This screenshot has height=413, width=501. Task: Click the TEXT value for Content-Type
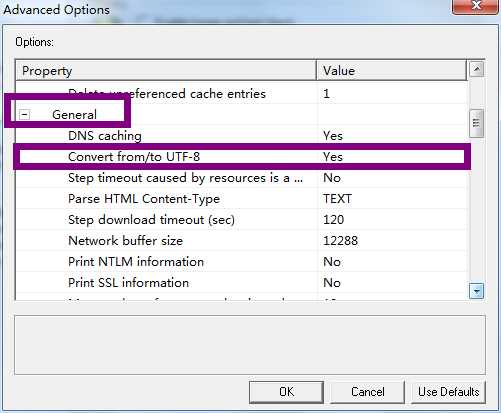[337, 199]
